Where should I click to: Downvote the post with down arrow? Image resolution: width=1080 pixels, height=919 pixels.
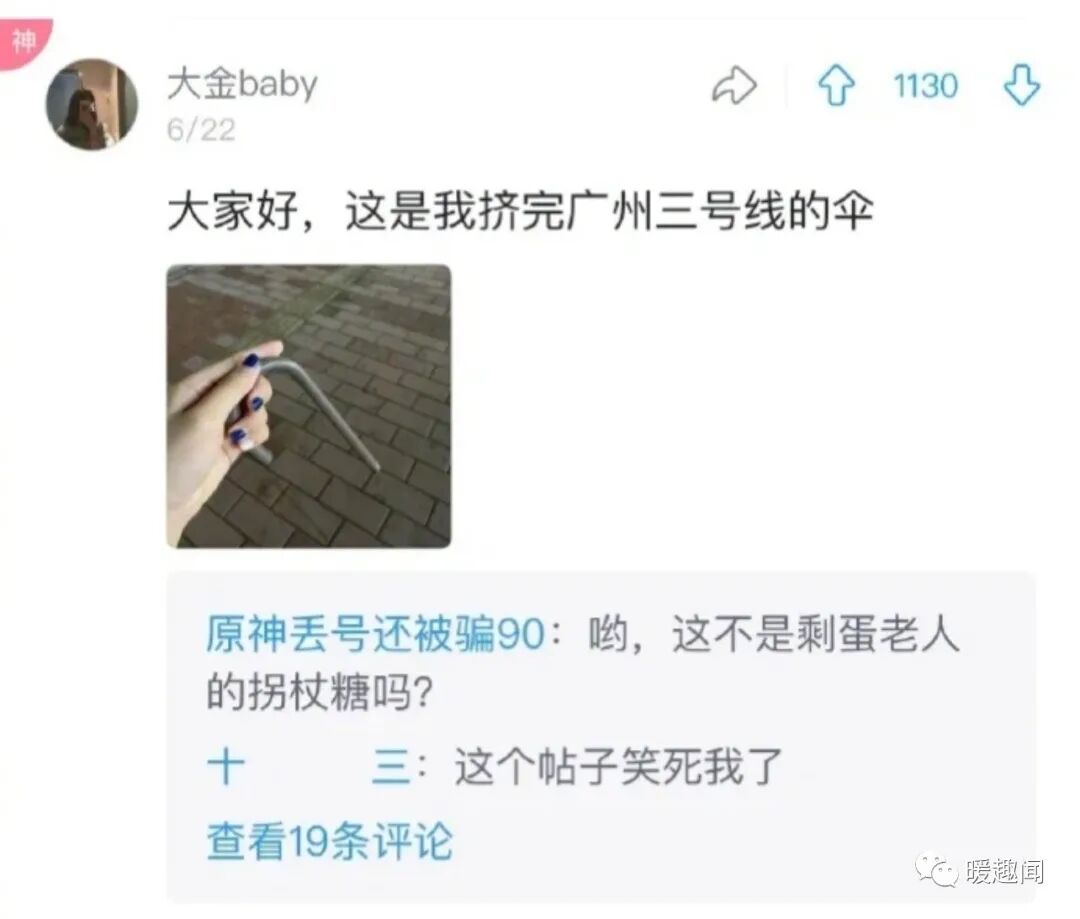1021,85
